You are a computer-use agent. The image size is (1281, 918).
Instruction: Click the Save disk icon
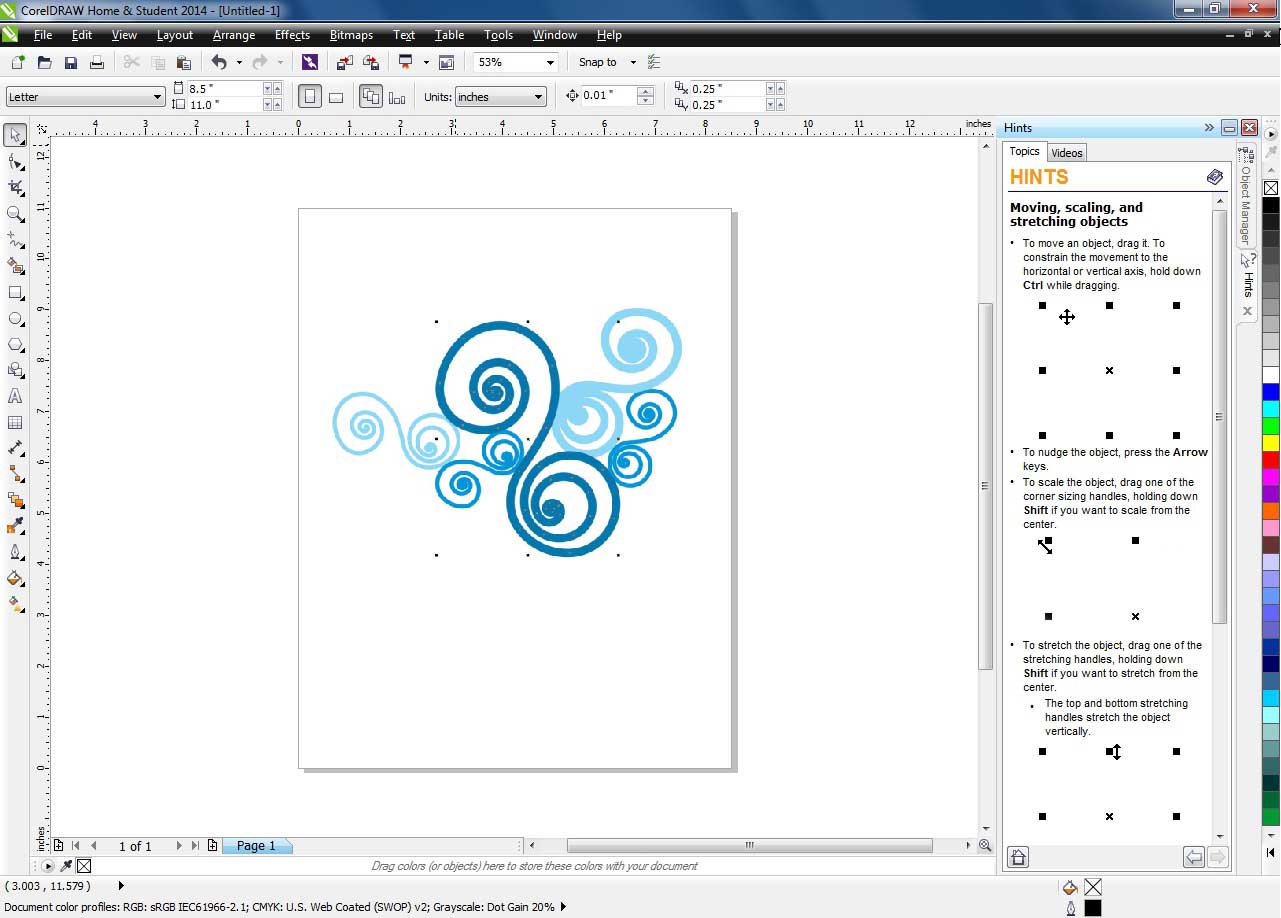pyautogui.click(x=71, y=62)
